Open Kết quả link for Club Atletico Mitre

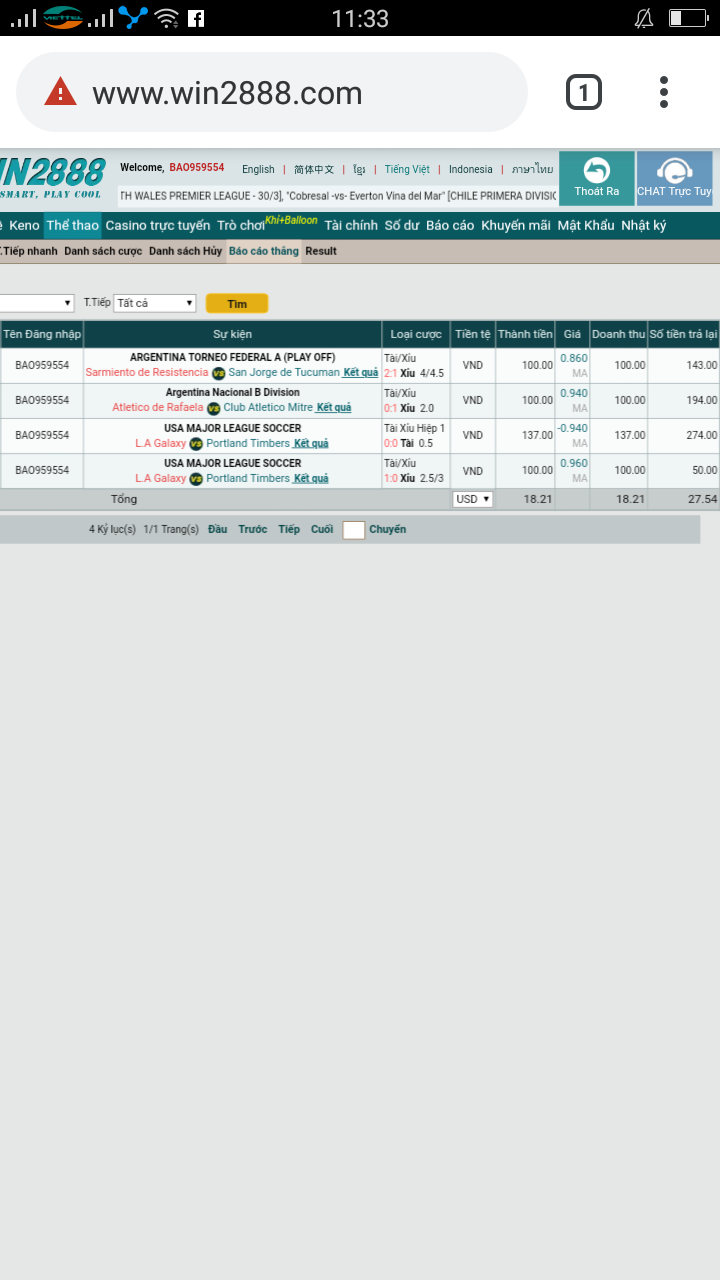334,408
